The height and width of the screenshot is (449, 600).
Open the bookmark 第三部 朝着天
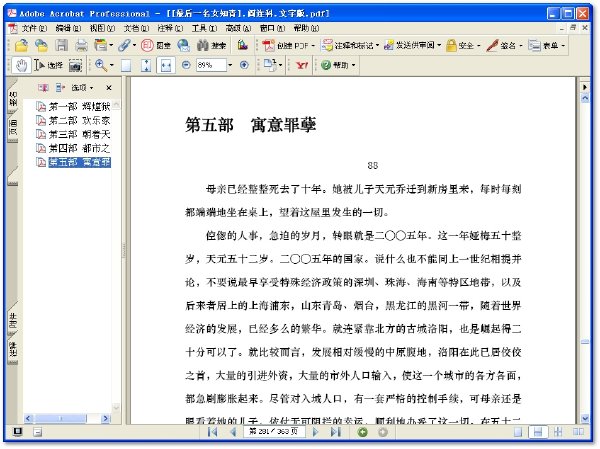(79, 134)
